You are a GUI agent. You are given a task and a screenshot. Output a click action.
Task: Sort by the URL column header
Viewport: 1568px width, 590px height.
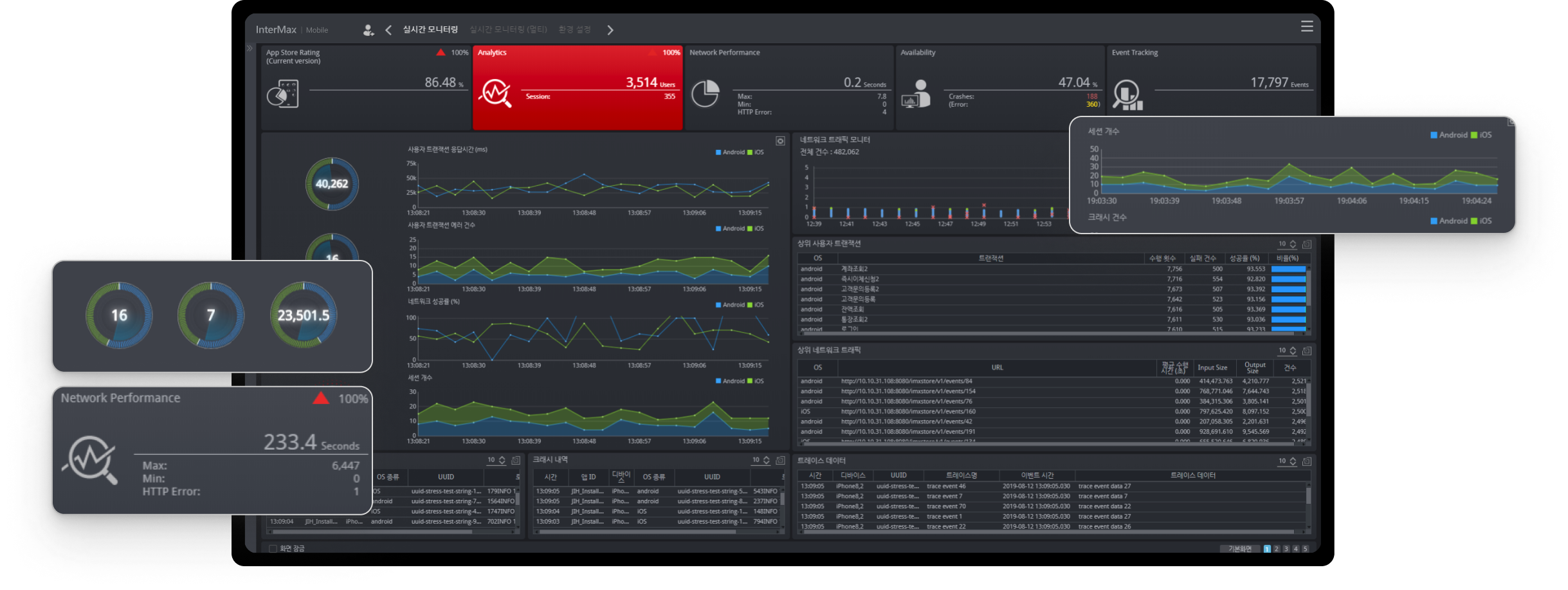997,368
